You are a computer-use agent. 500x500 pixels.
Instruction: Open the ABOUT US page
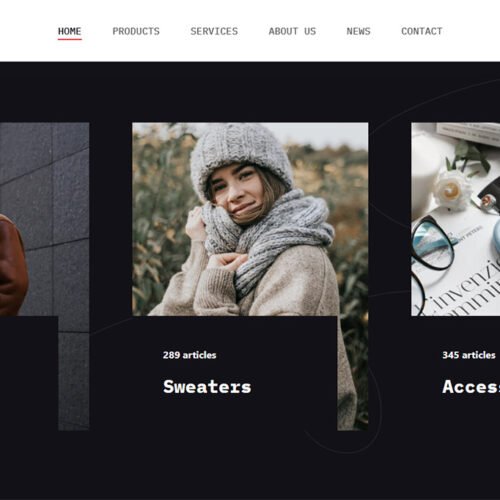[x=292, y=31]
